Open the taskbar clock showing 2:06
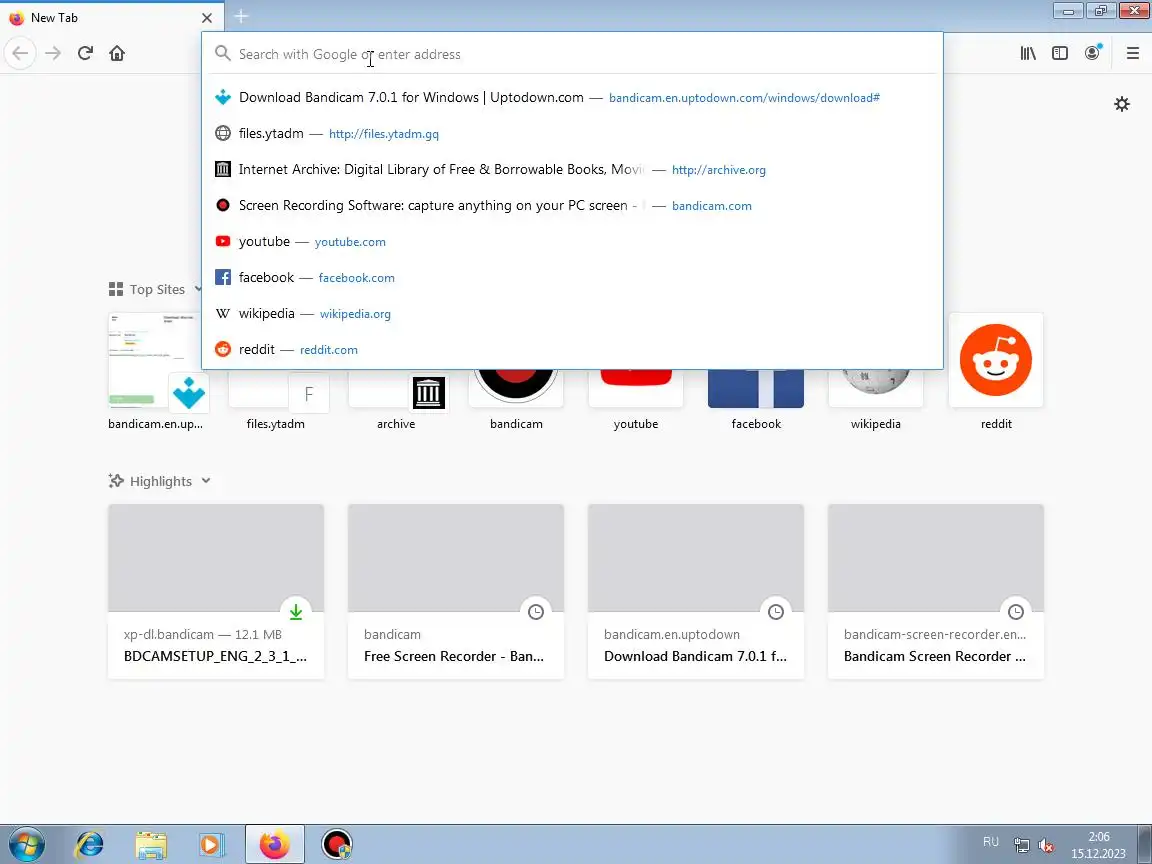The width and height of the screenshot is (1152, 864). pyautogui.click(x=1098, y=845)
